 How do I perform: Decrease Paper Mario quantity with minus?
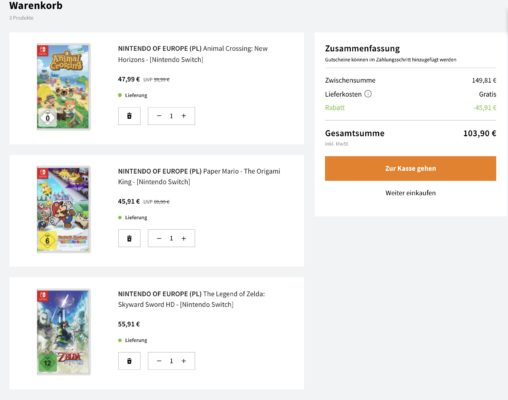point(159,238)
